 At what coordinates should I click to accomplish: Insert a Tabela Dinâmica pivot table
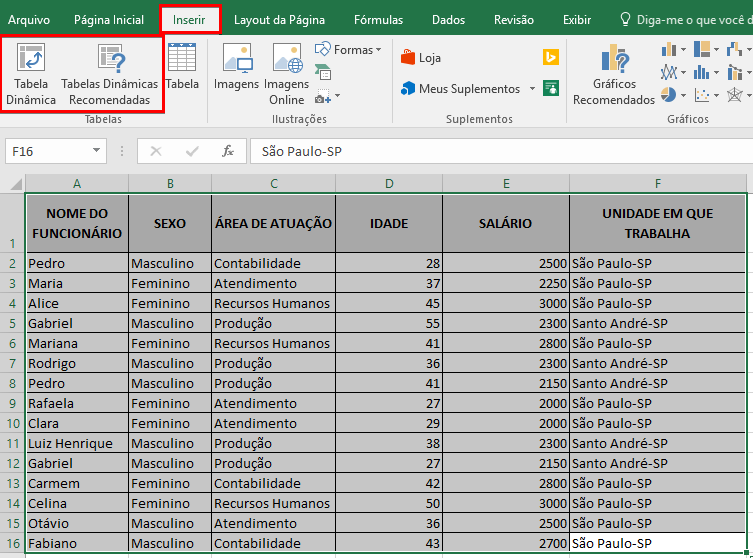tap(31, 74)
